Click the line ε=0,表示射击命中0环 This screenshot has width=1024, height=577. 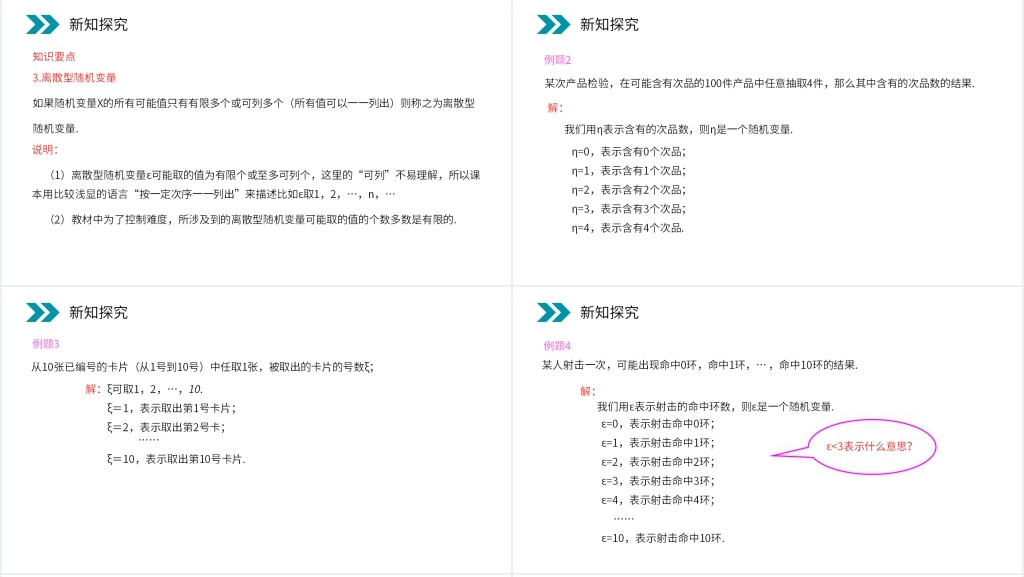(658, 424)
